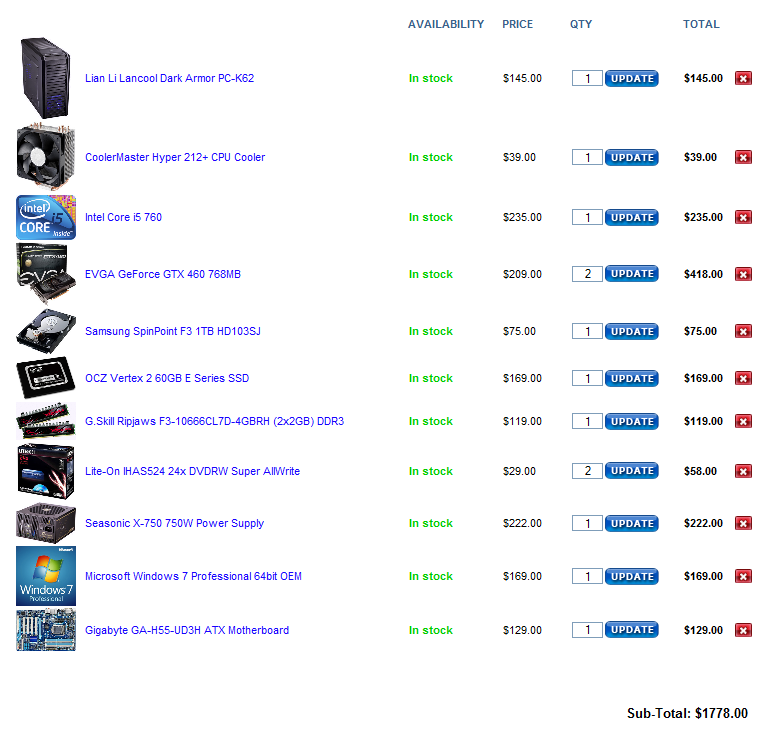Viewport: 782px width, 730px height.
Task: Remove Lite-On DVDRW from cart
Action: click(743, 471)
